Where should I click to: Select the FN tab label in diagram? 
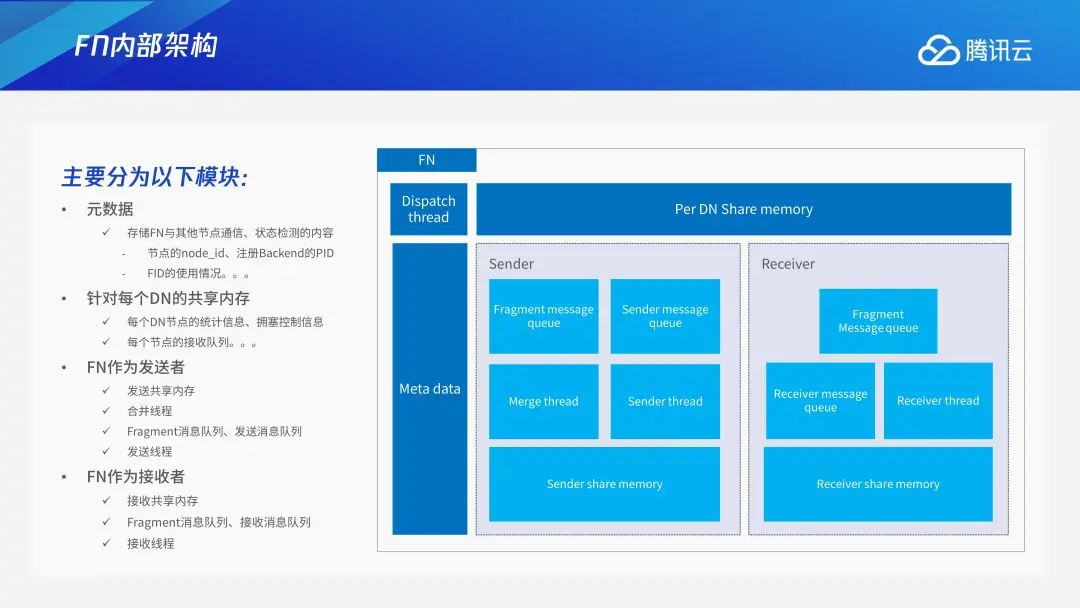pyautogui.click(x=426, y=160)
